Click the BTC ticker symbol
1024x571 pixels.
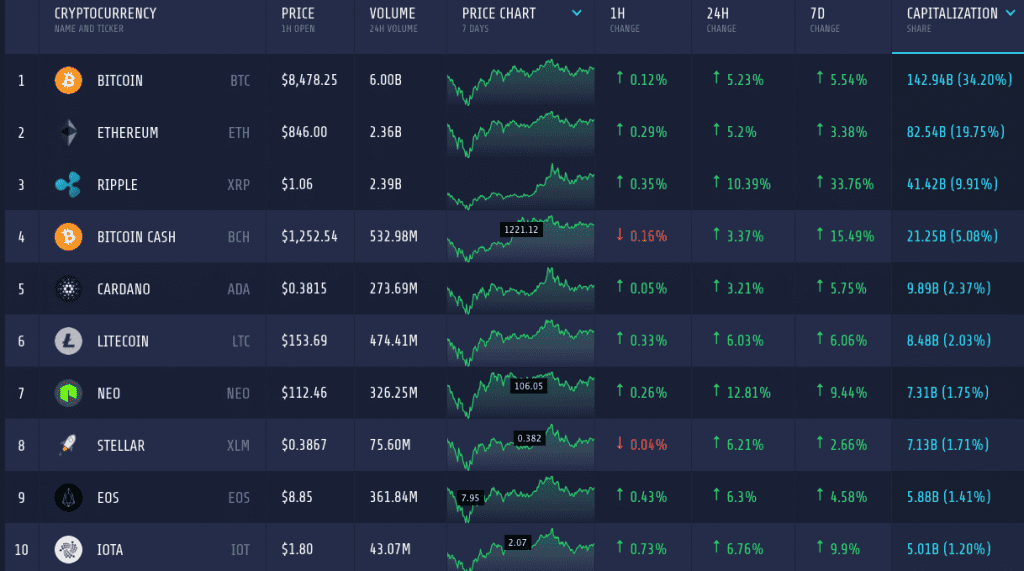(x=240, y=80)
